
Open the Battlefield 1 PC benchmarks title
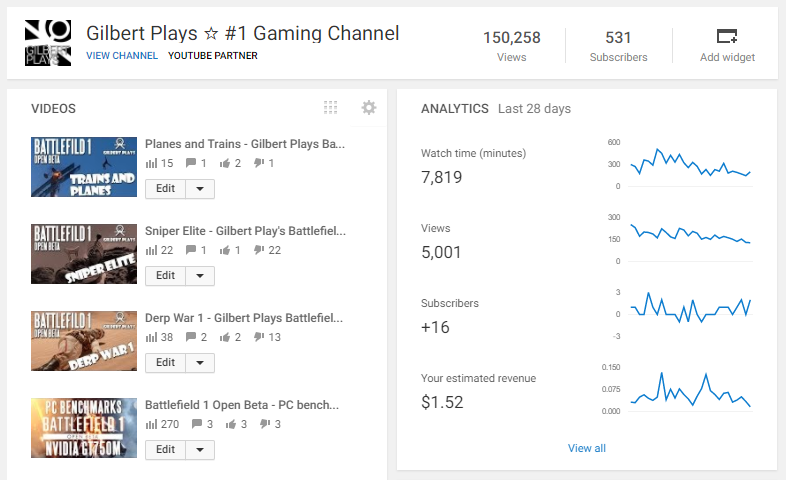point(242,405)
